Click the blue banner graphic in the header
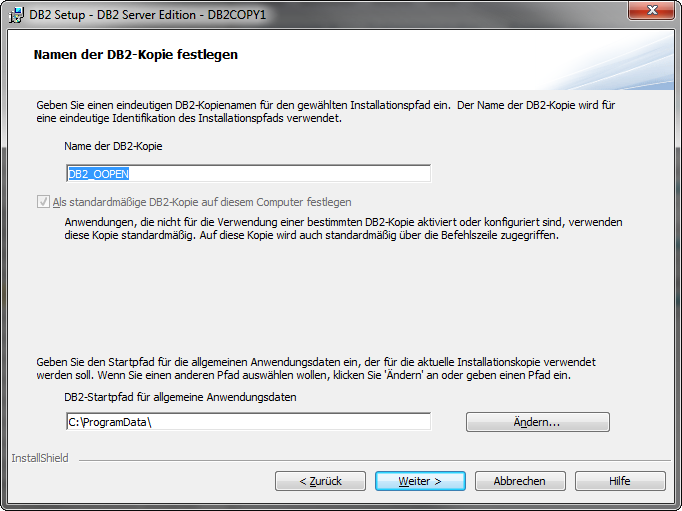Viewport: 682px width, 511px height. point(609,61)
